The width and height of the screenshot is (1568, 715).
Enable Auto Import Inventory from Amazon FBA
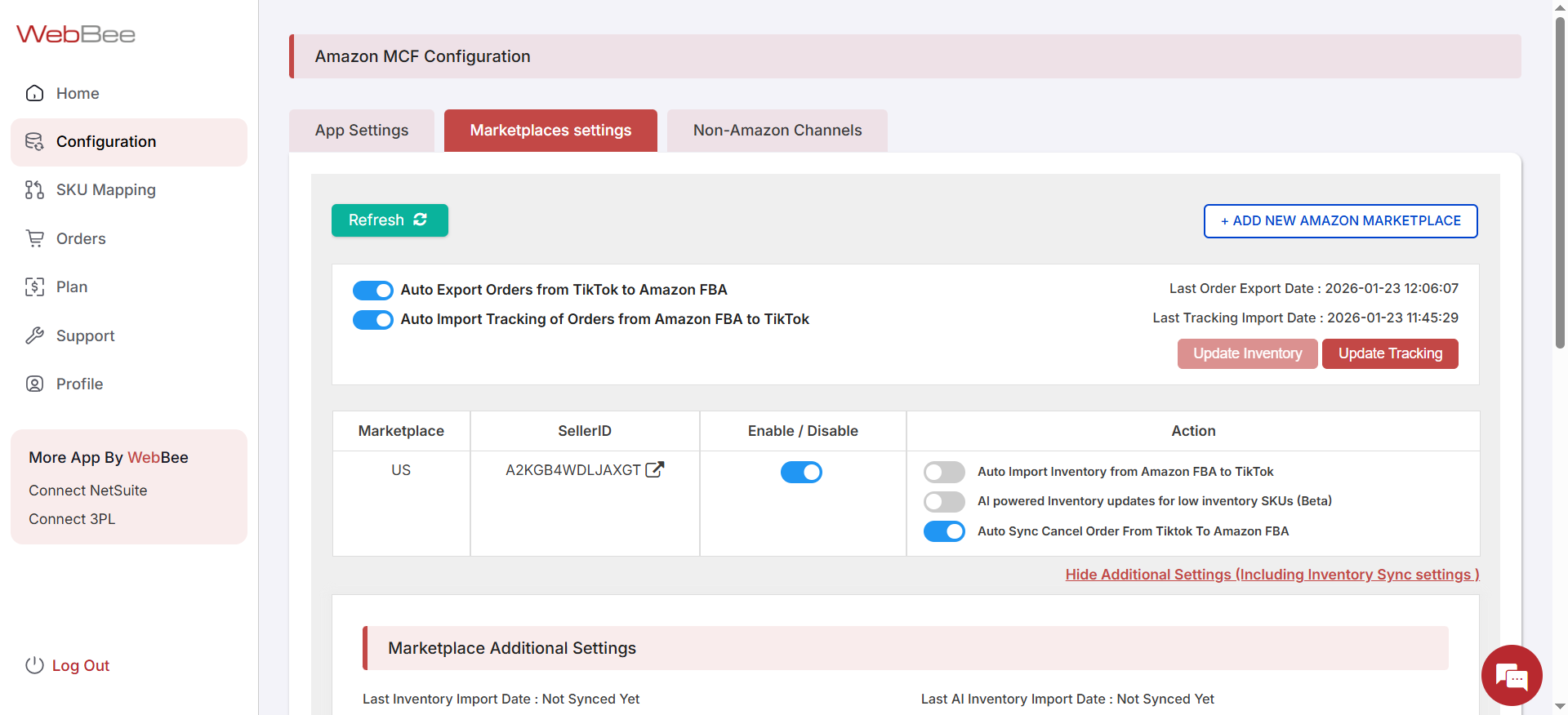944,472
